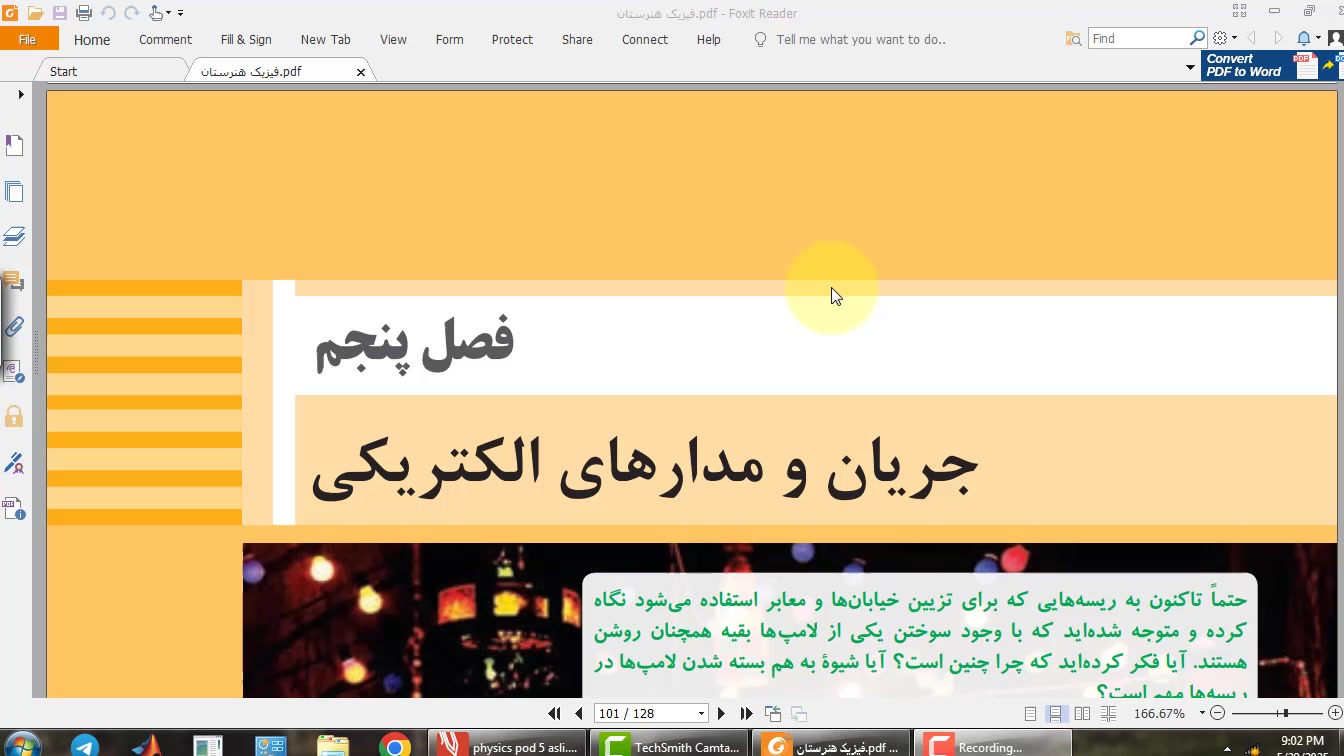The width and height of the screenshot is (1344, 756).
Task: Jump to the last page
Action: pos(746,713)
